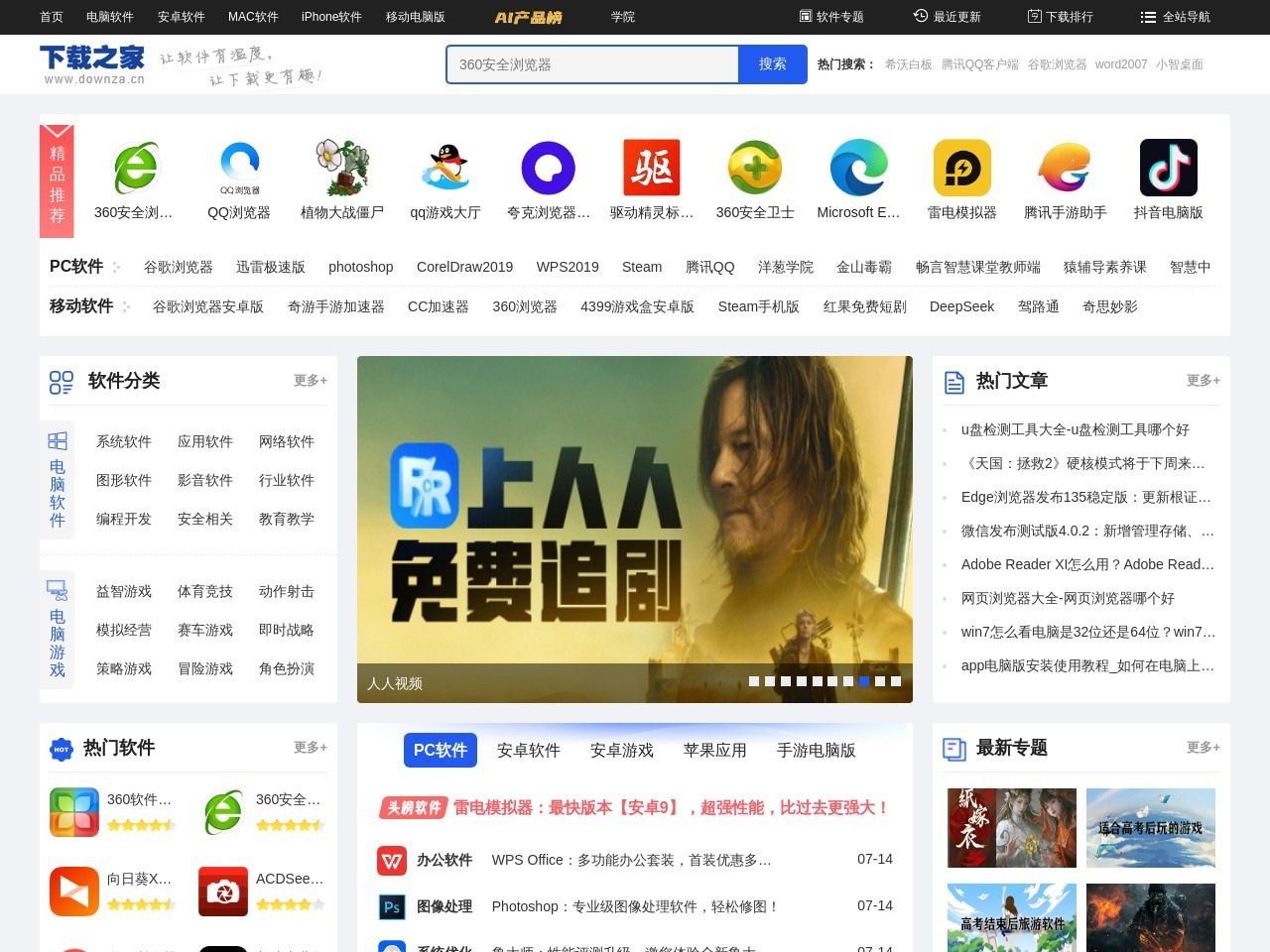Open the 驱动精灵标准版 icon
Viewport: 1270px width, 952px height.
point(652,167)
